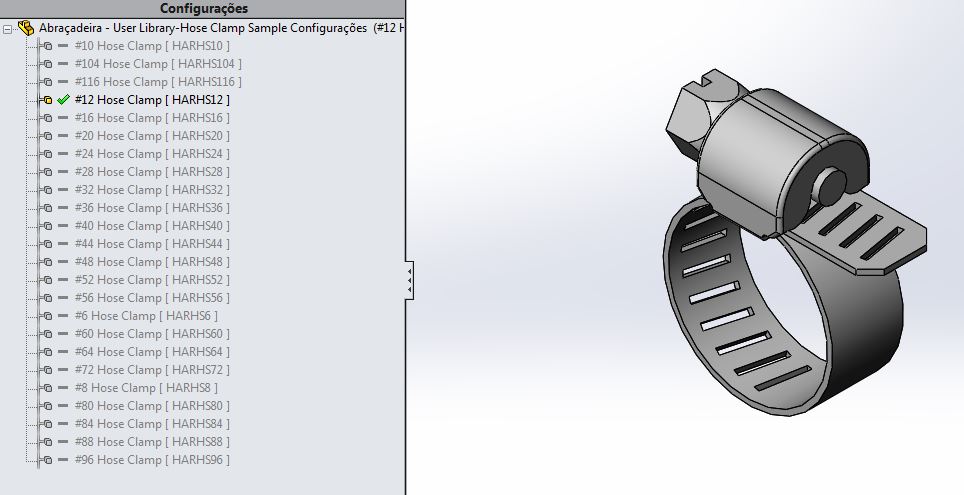Select #64 Hose Clamp [ HARHS64 ] configuration
The height and width of the screenshot is (495, 964).
[152, 352]
